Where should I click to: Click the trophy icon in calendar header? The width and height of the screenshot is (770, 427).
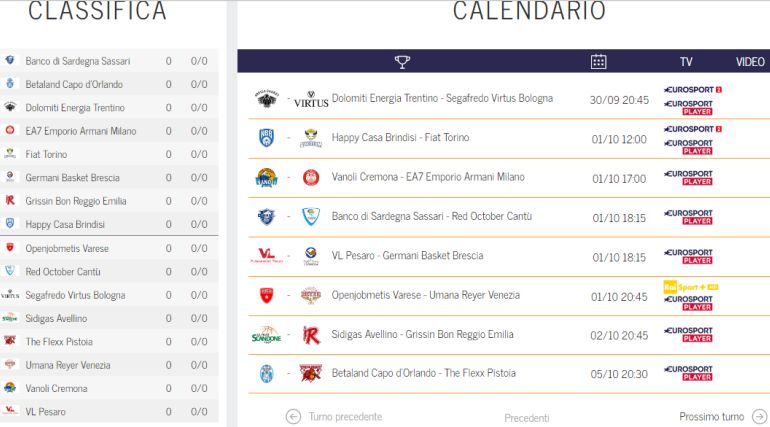click(x=402, y=62)
